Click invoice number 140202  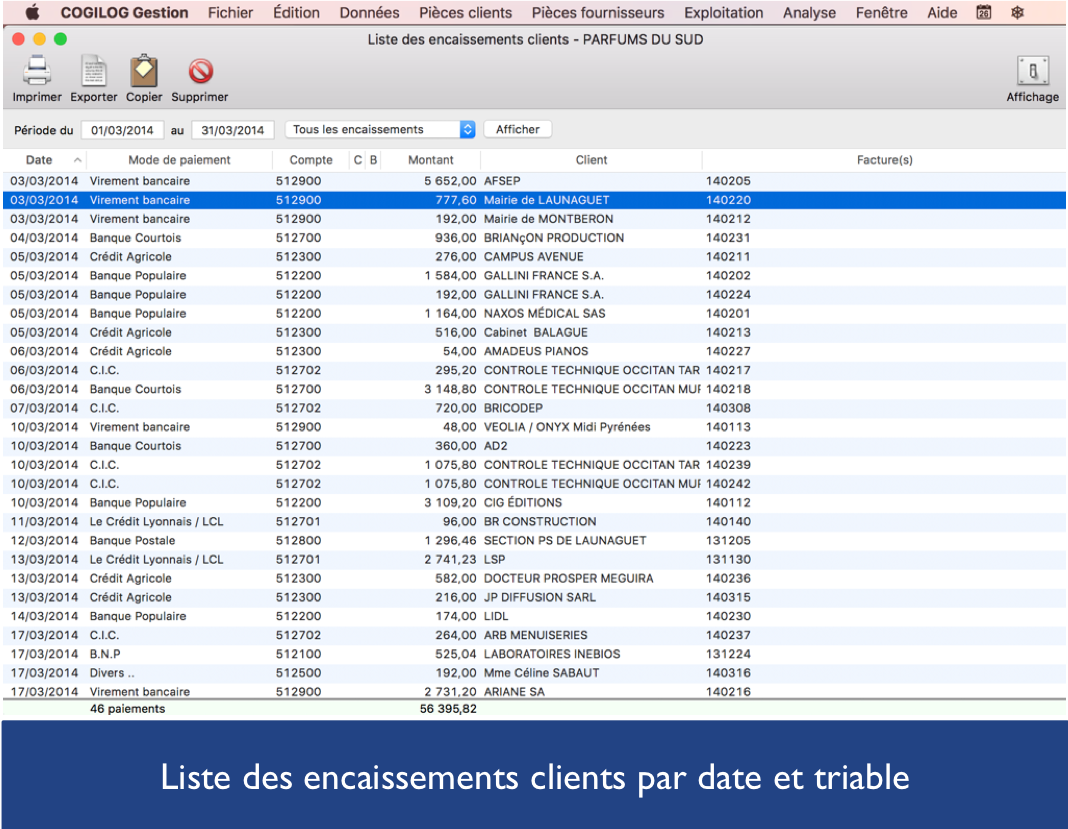tap(728, 276)
